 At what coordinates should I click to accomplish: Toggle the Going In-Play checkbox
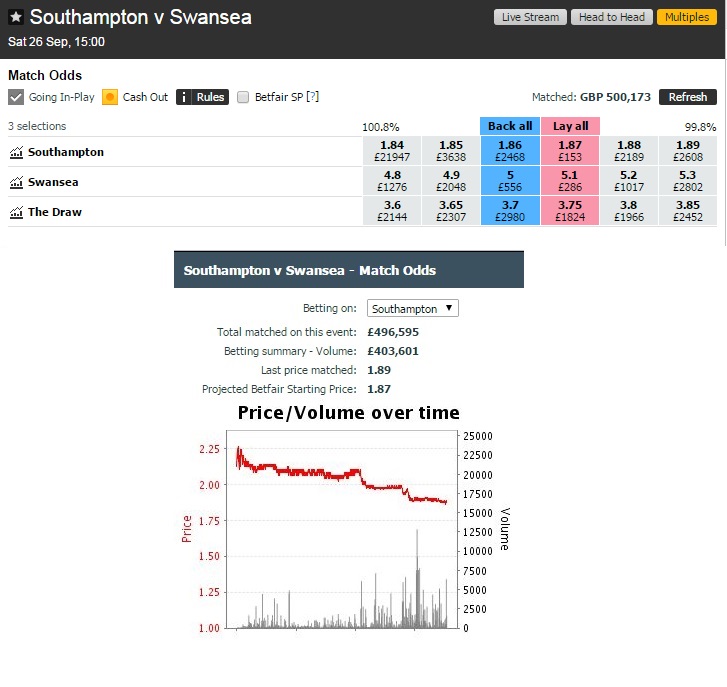[16, 97]
